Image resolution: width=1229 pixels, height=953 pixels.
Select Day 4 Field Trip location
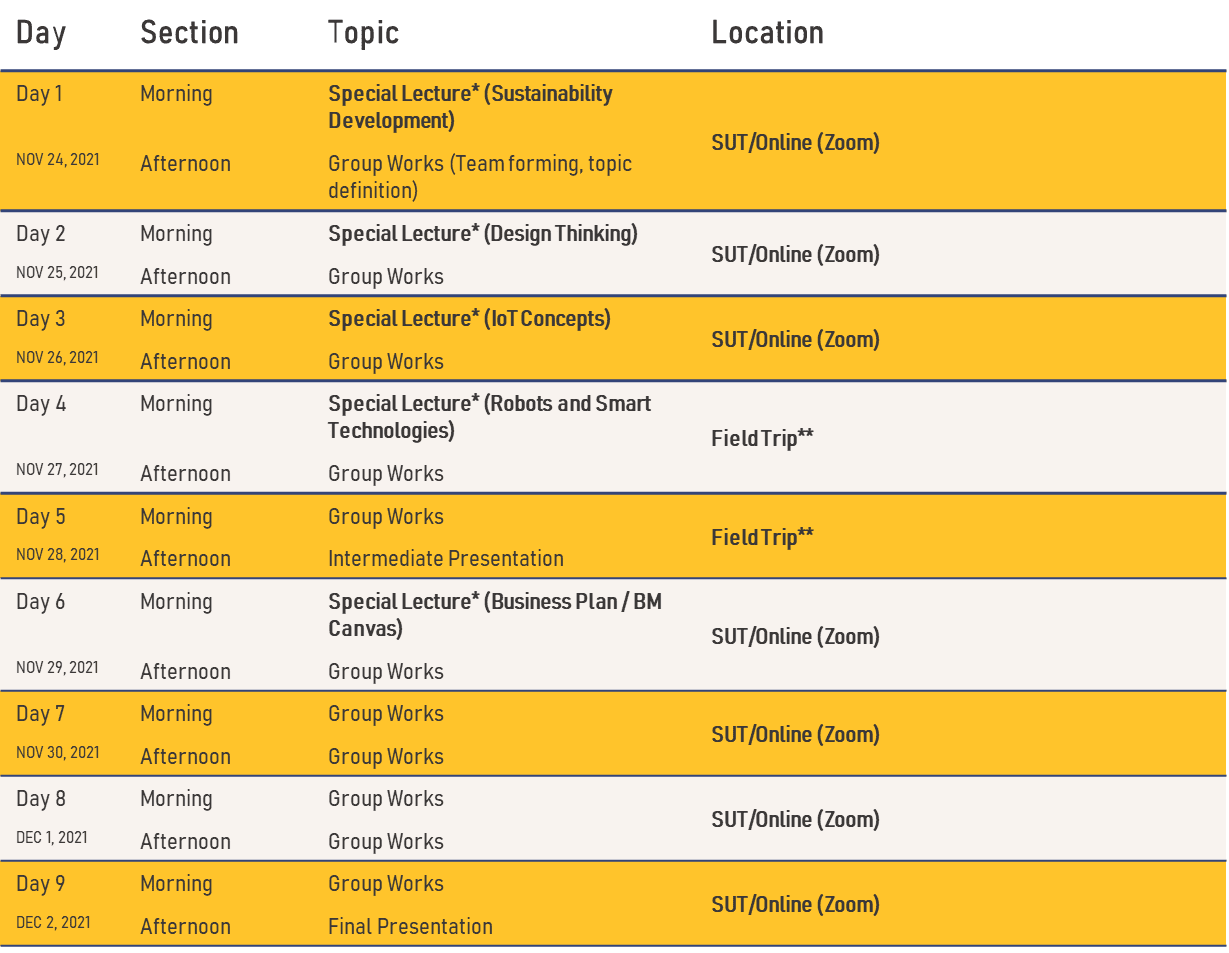pyautogui.click(x=762, y=438)
